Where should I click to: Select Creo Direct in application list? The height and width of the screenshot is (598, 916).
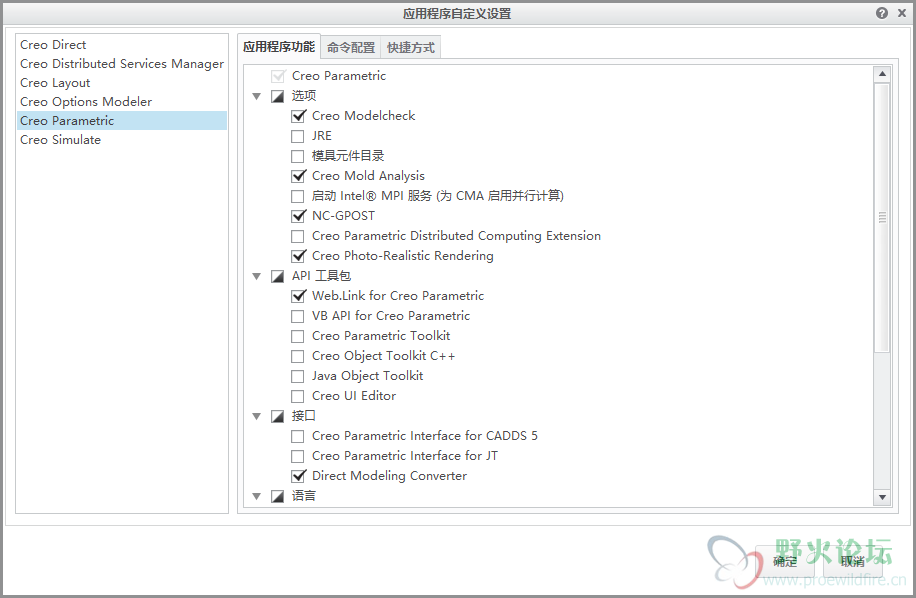point(122,44)
